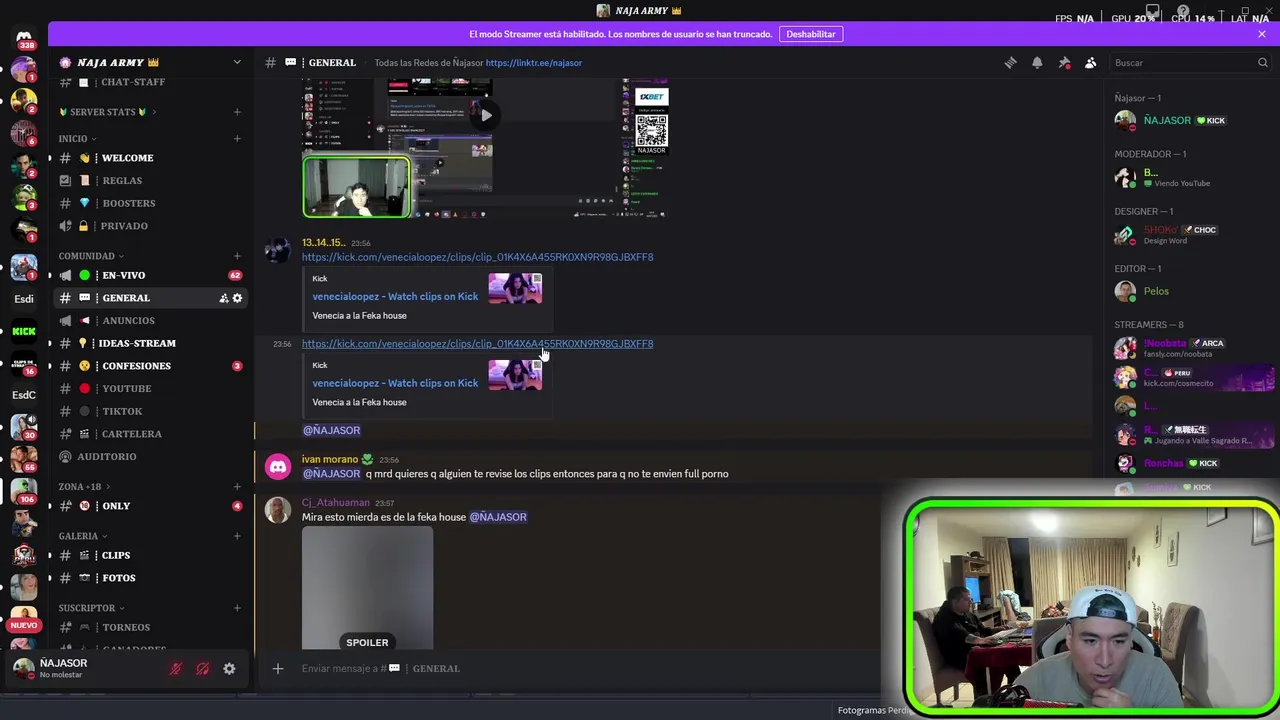Click ivan morano's Discord avatar

[278, 466]
